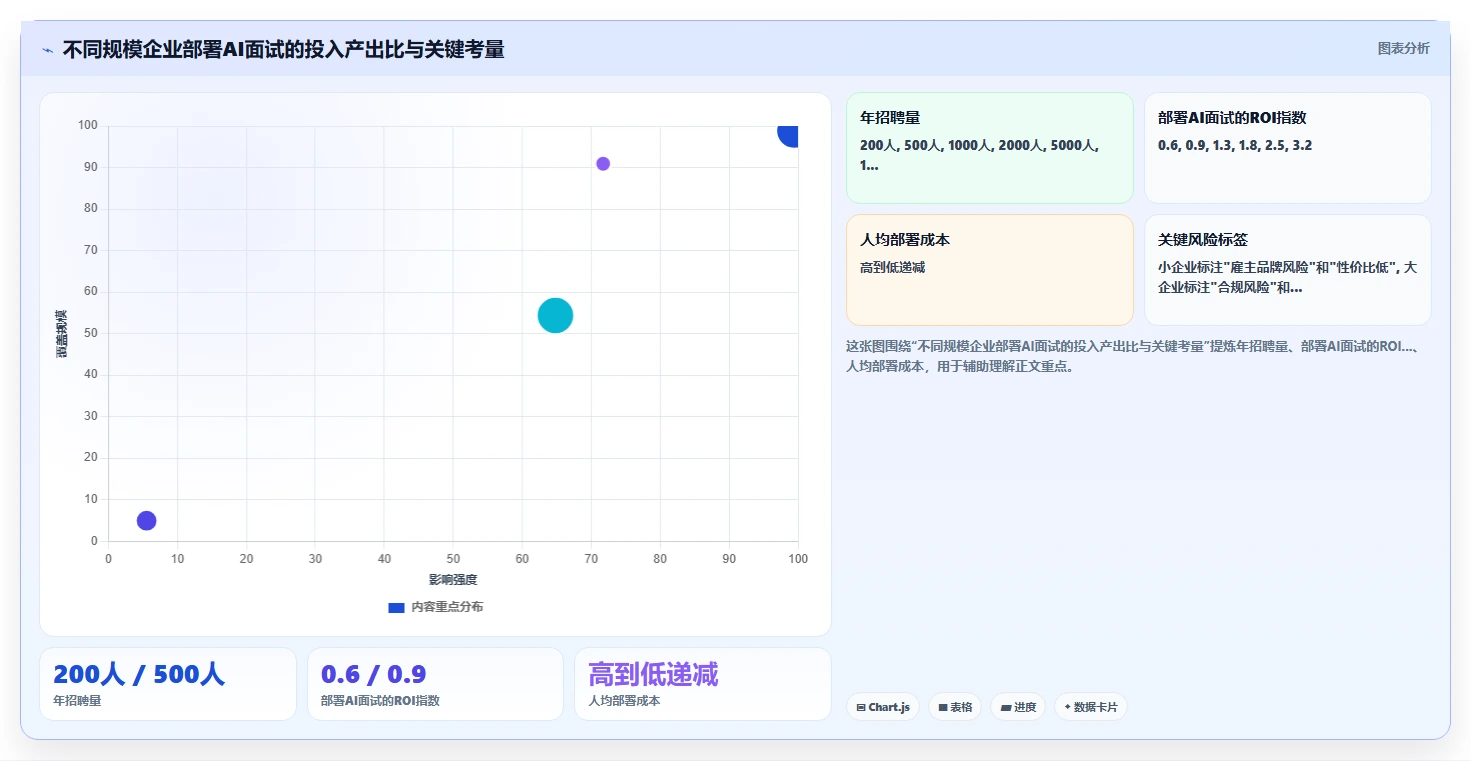Click the 数据卡片 tag

click(1090, 707)
